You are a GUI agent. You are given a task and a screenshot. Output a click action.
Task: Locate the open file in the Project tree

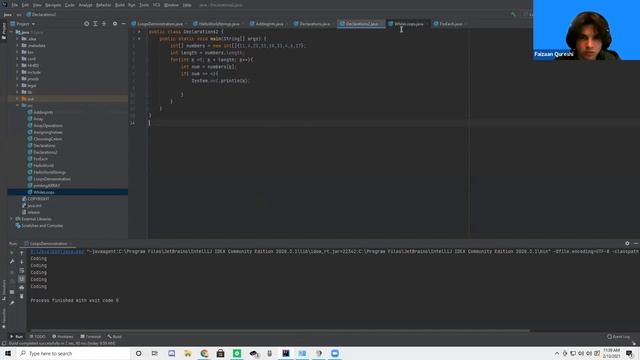[87, 24]
